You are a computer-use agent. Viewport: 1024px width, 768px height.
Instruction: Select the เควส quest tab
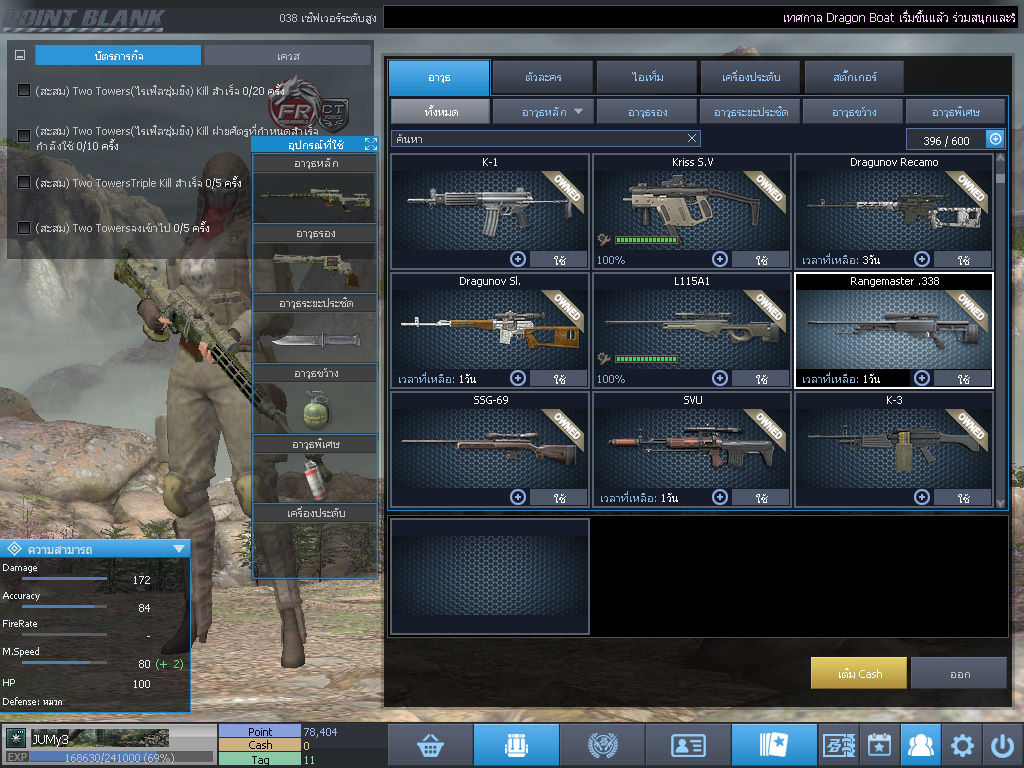pos(287,56)
